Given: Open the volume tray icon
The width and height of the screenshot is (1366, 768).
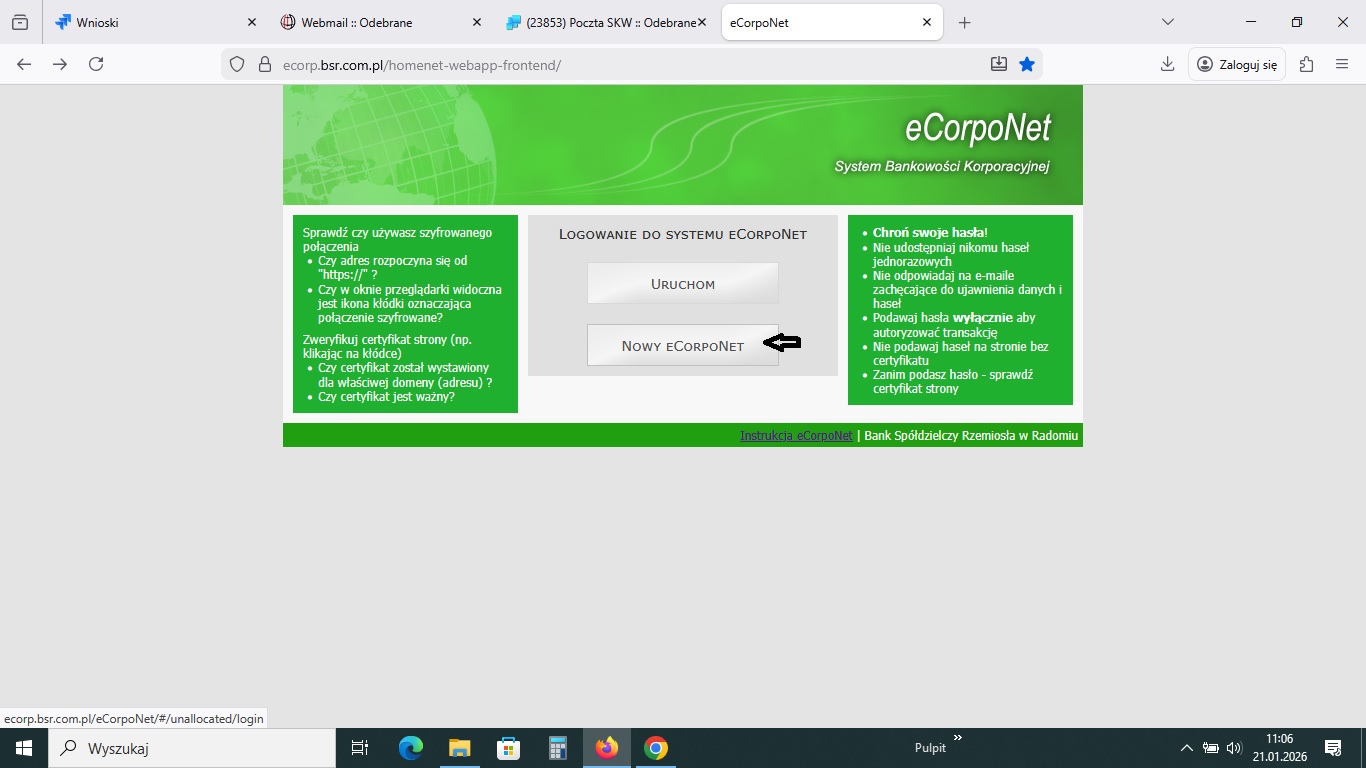Looking at the screenshot, I should (x=1233, y=748).
